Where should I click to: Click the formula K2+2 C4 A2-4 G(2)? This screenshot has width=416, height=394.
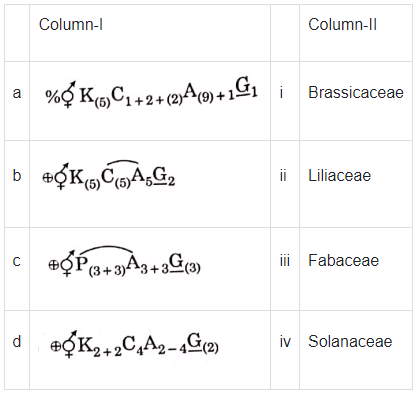134,343
